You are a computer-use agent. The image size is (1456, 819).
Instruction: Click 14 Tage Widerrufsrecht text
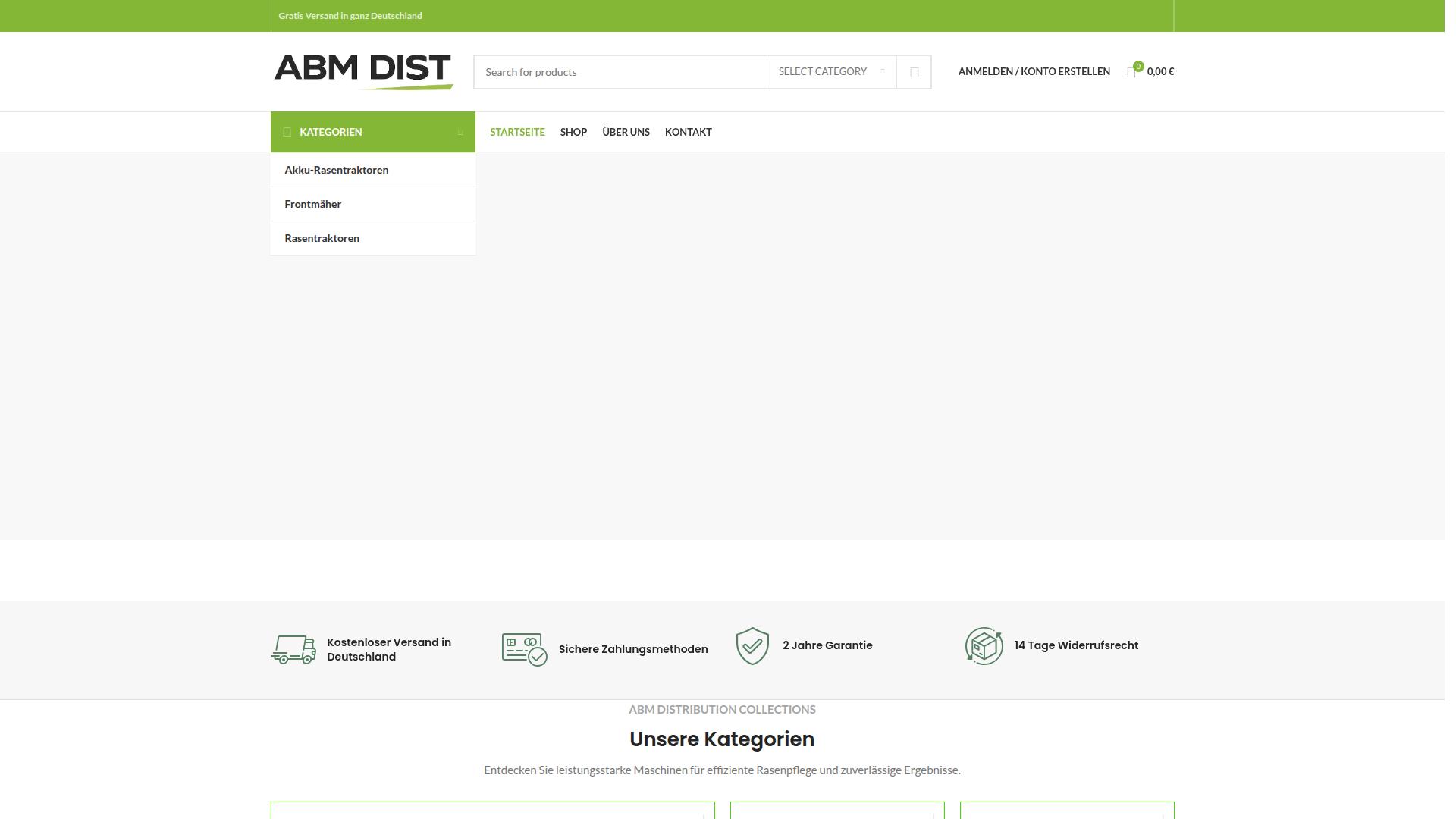tap(1076, 645)
